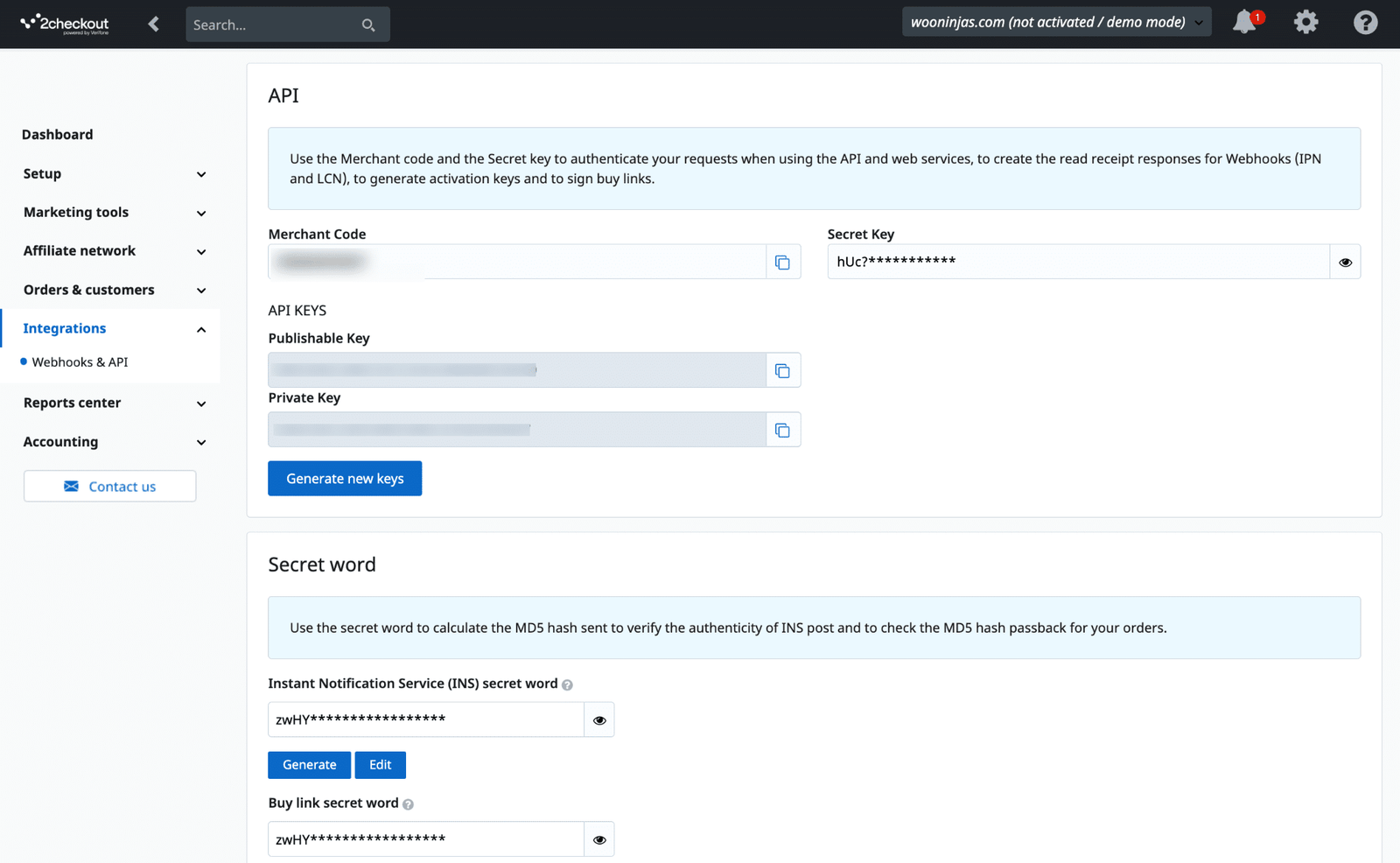Click the INS secret word field
Viewport: 1400px width, 863px height.
coord(426,719)
